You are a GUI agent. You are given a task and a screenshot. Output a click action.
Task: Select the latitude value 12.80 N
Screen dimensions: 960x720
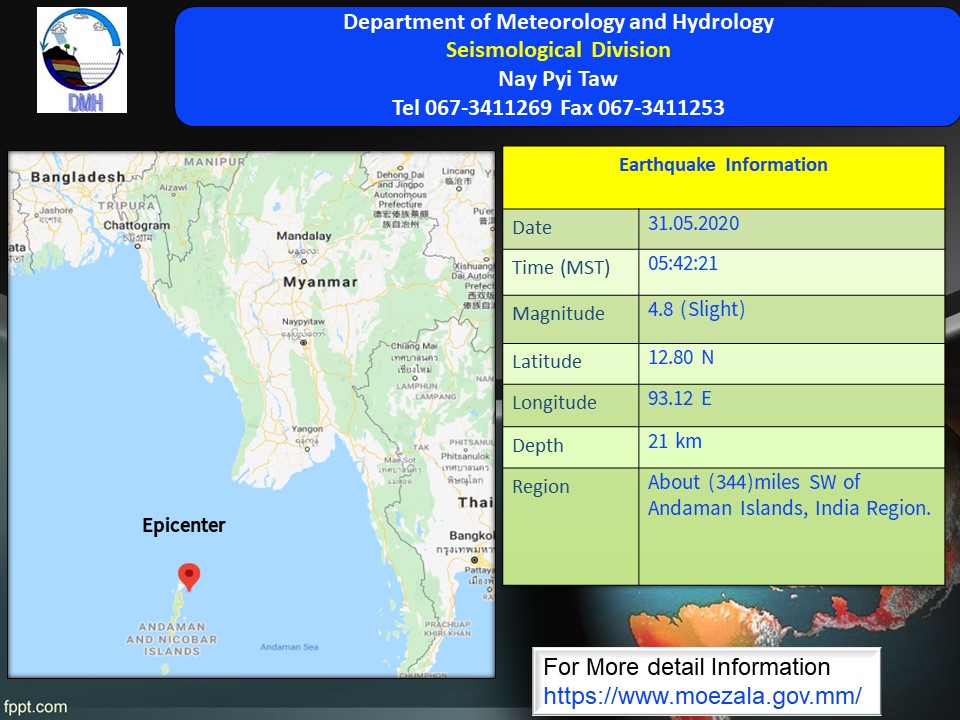[x=681, y=357]
